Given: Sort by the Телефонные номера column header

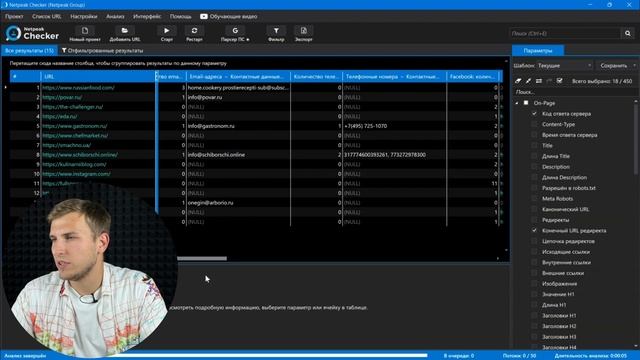Looking at the screenshot, I should 394,76.
